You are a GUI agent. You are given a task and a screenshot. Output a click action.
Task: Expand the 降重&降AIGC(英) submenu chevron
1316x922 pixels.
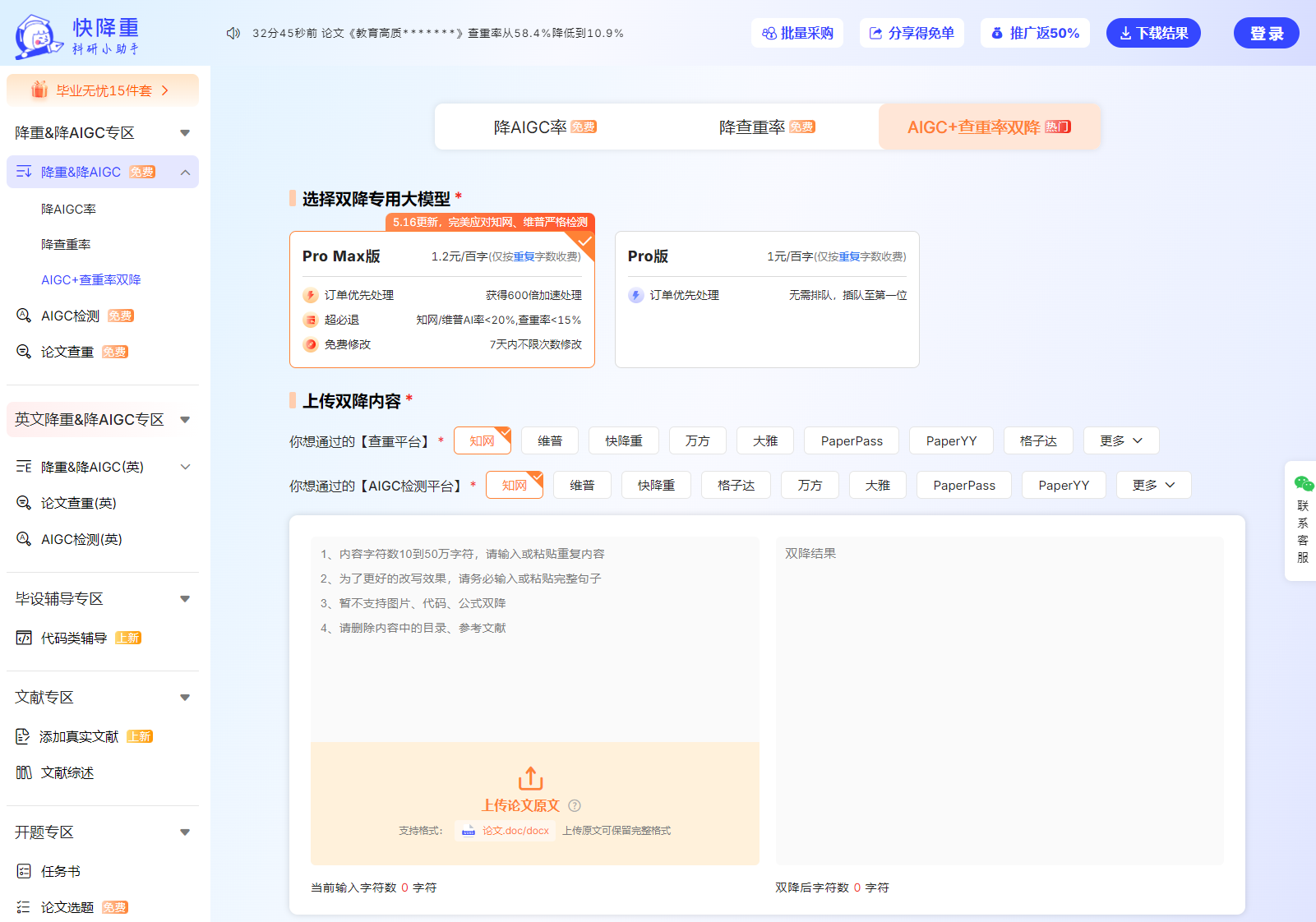click(x=185, y=467)
